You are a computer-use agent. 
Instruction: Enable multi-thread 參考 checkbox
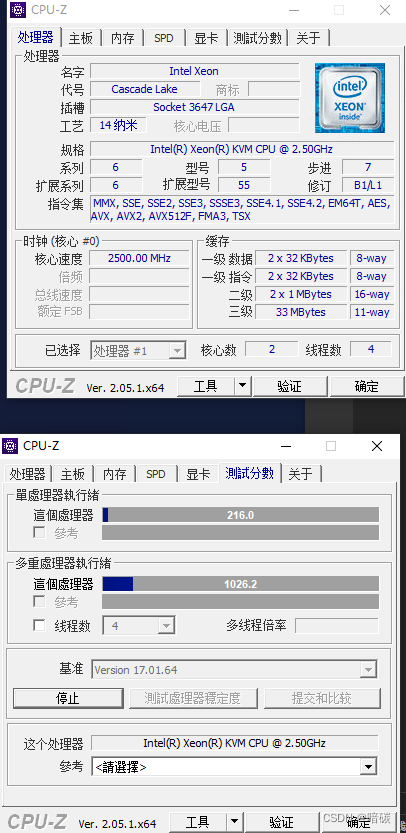(x=39, y=601)
